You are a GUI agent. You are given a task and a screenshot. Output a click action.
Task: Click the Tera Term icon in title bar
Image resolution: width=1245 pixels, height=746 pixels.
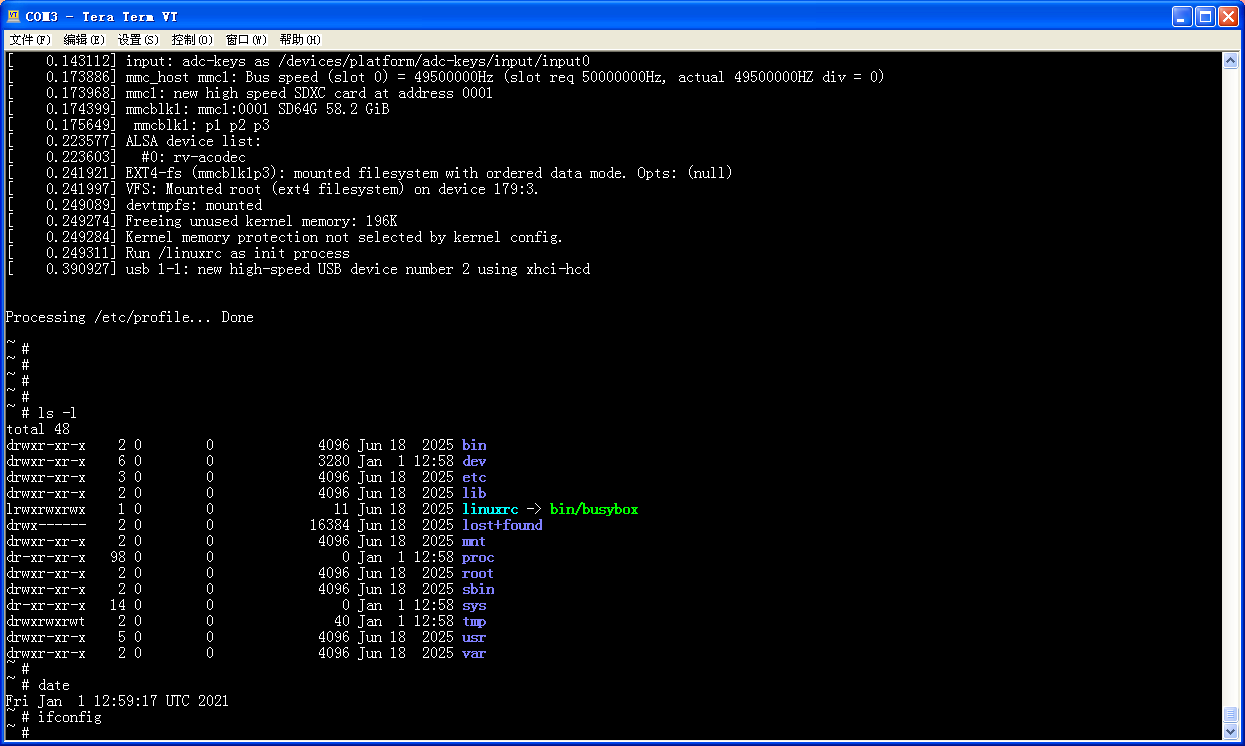[14, 16]
